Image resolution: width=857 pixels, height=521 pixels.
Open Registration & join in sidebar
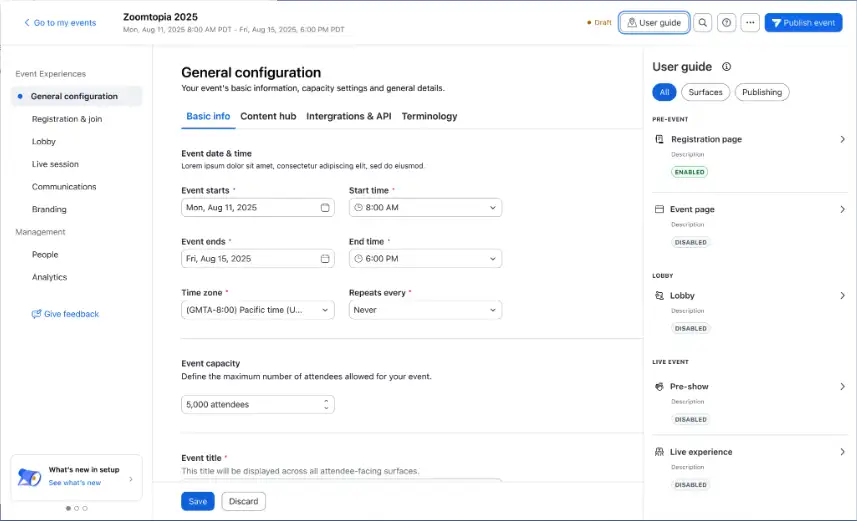click(x=67, y=119)
